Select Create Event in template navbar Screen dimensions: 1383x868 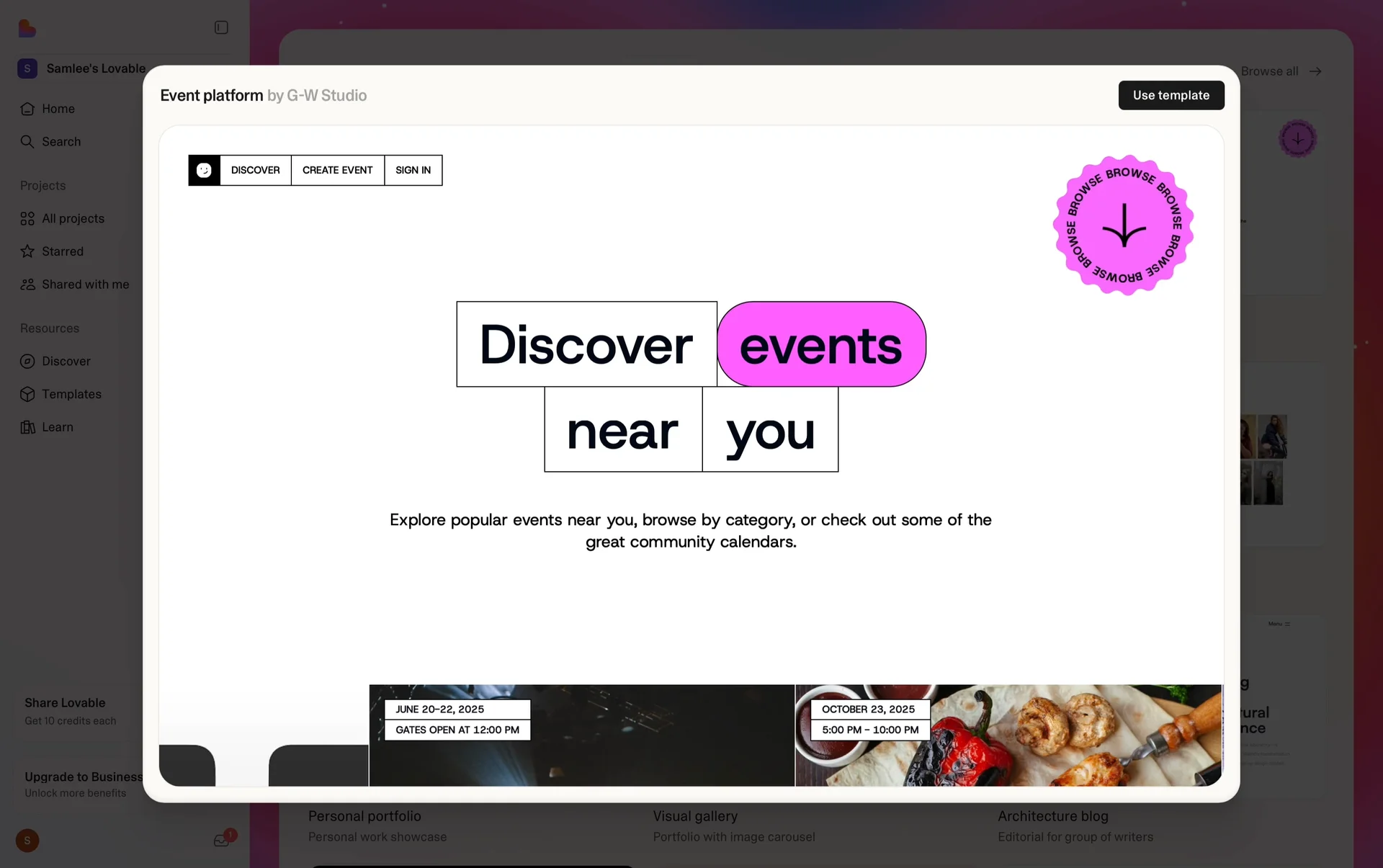tap(337, 170)
